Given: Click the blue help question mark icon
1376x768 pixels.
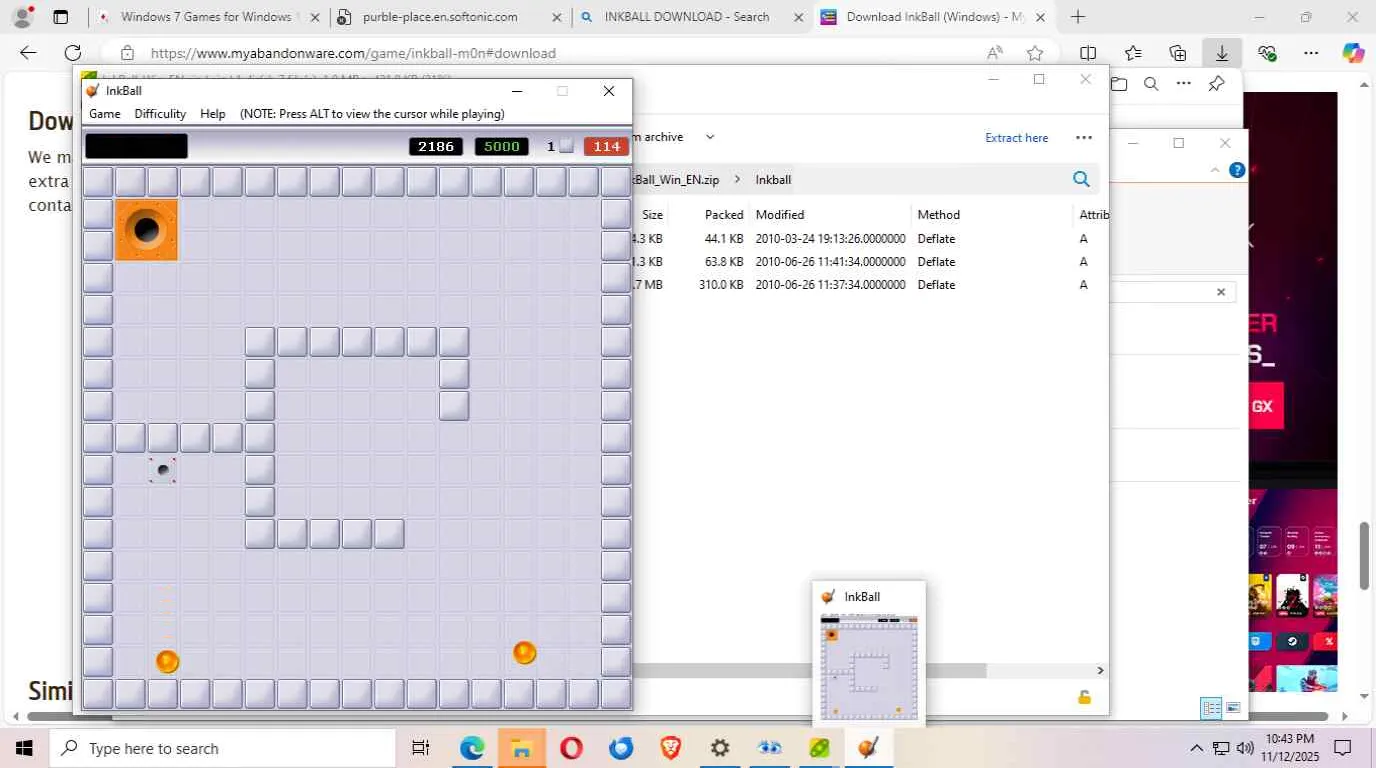Looking at the screenshot, I should click(x=1237, y=170).
